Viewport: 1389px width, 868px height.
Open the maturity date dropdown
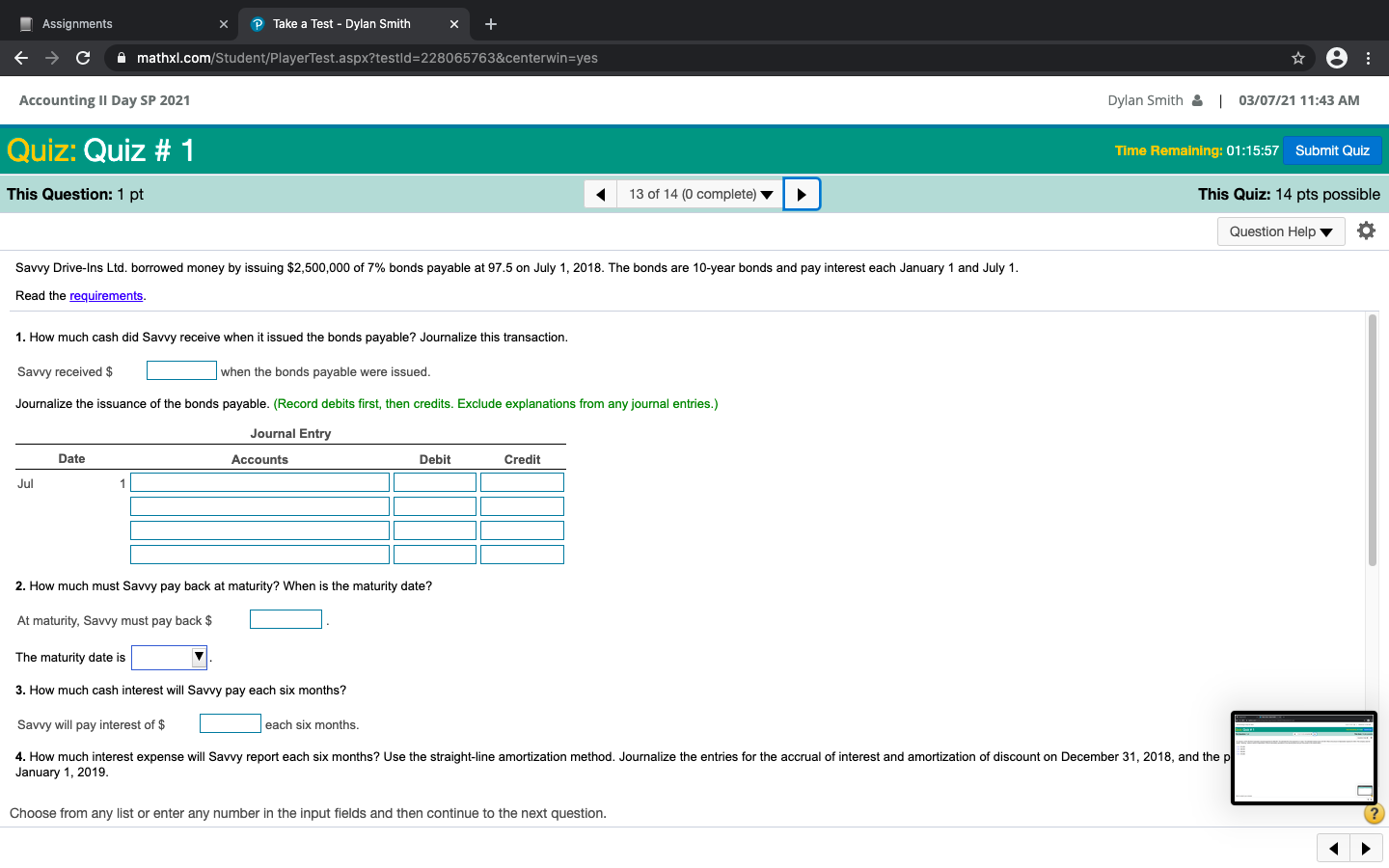[170, 658]
